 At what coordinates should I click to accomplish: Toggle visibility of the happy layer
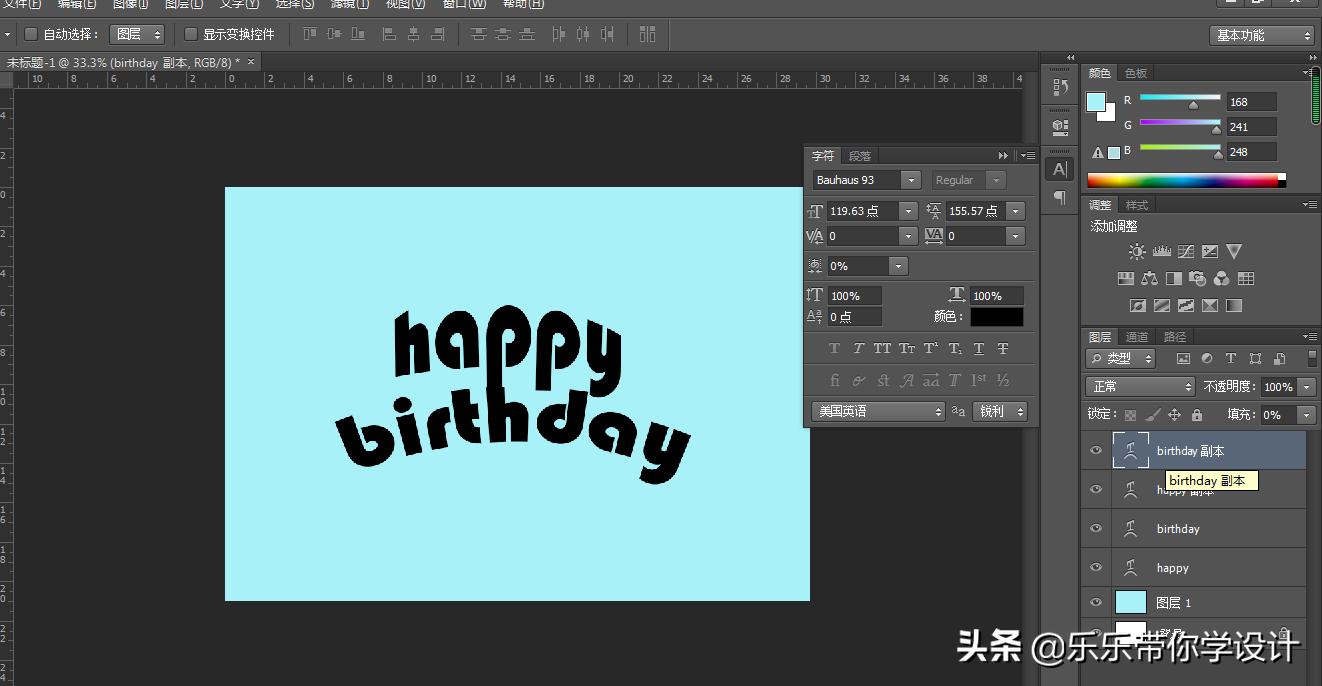coord(1095,567)
